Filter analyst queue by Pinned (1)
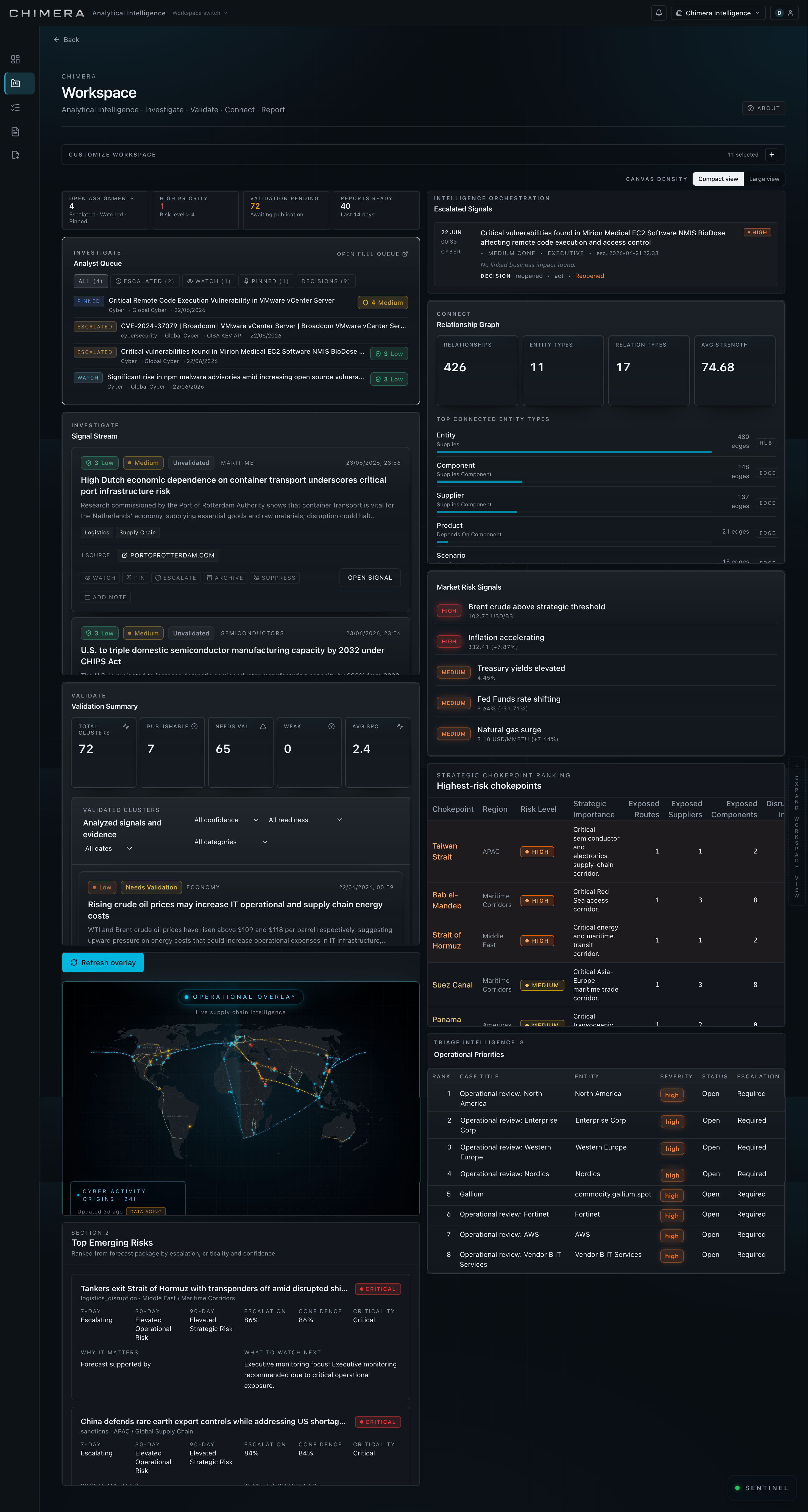The image size is (808, 1512). (x=267, y=281)
